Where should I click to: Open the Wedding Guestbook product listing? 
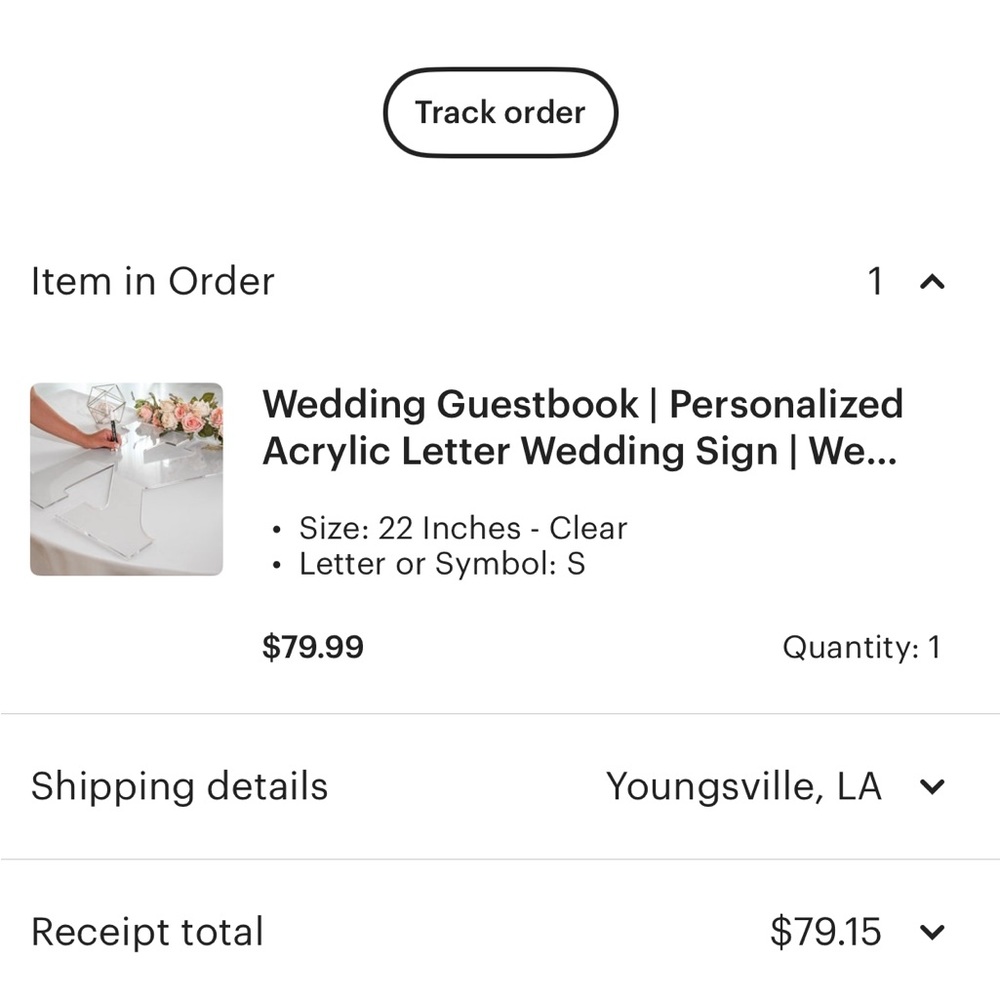tap(584, 427)
